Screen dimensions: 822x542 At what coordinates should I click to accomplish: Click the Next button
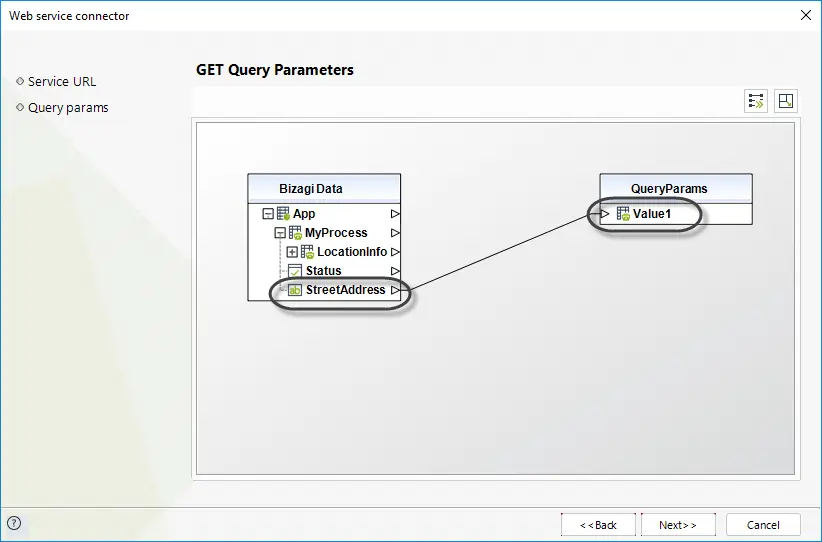(678, 525)
